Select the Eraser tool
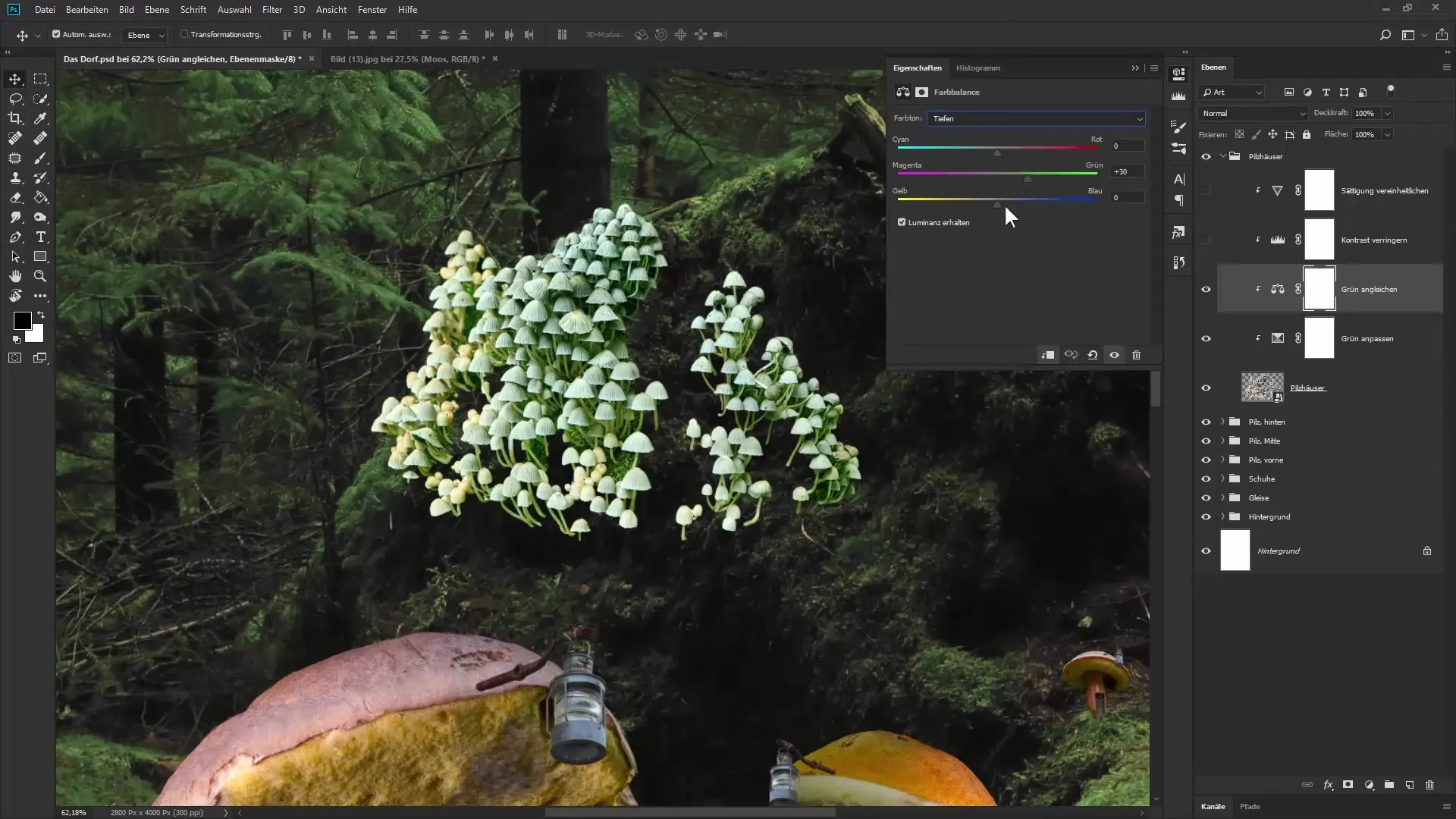 pos(15,197)
